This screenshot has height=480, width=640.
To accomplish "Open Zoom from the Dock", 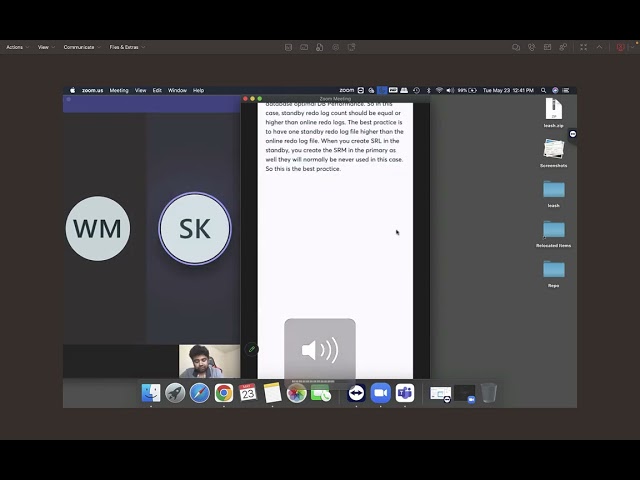I will [x=380, y=393].
